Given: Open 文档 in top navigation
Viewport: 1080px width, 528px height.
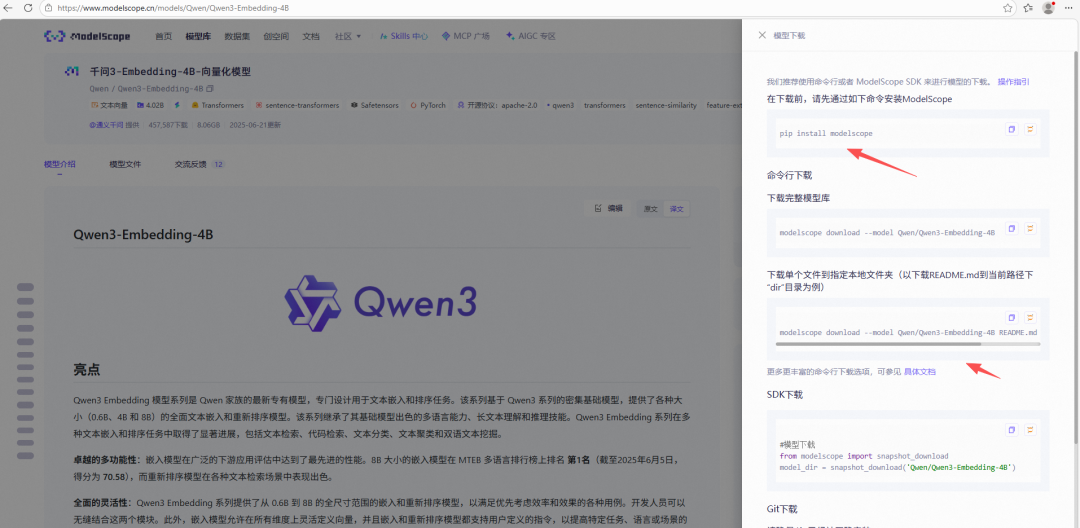Looking at the screenshot, I should (x=311, y=36).
